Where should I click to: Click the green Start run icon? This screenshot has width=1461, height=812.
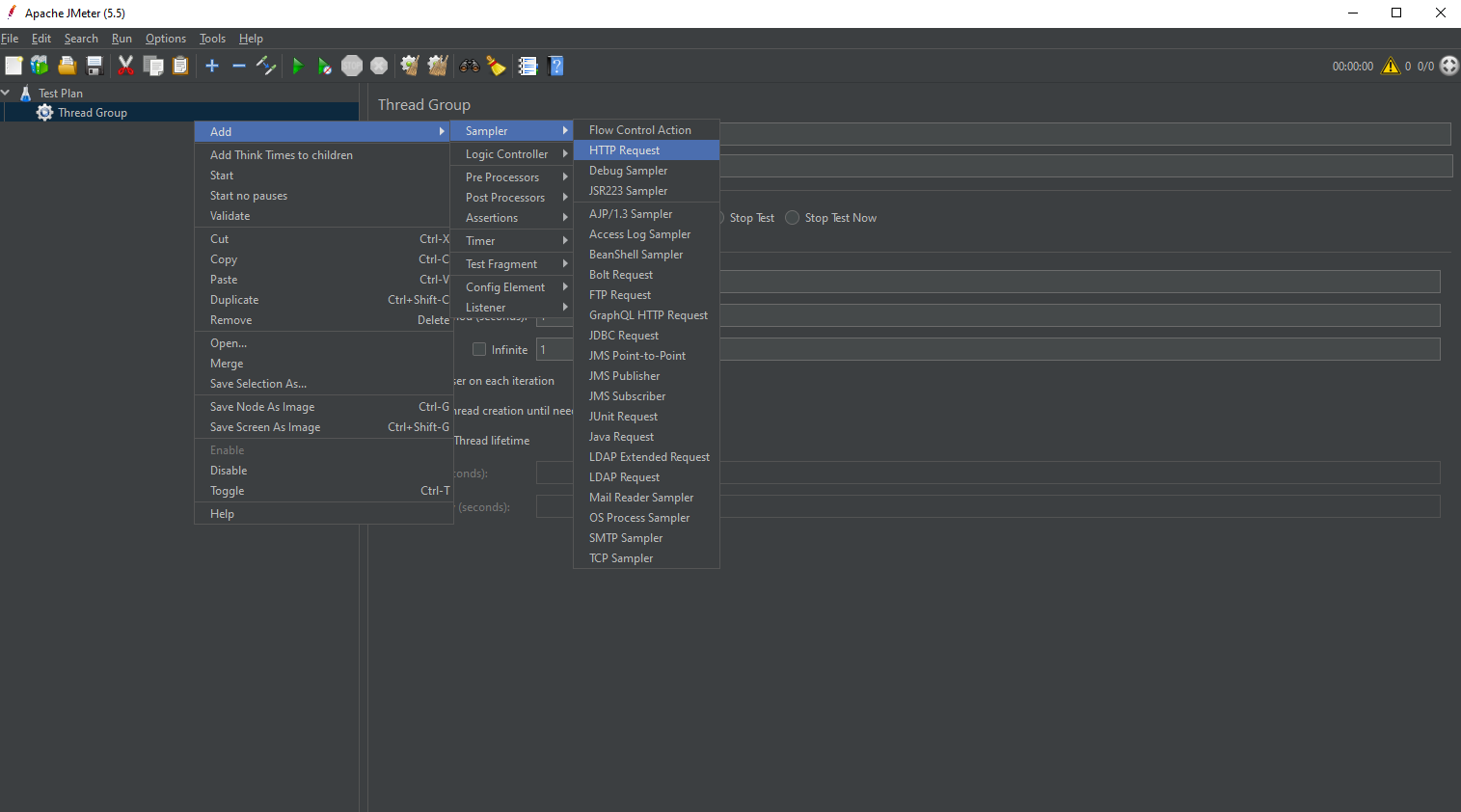298,66
